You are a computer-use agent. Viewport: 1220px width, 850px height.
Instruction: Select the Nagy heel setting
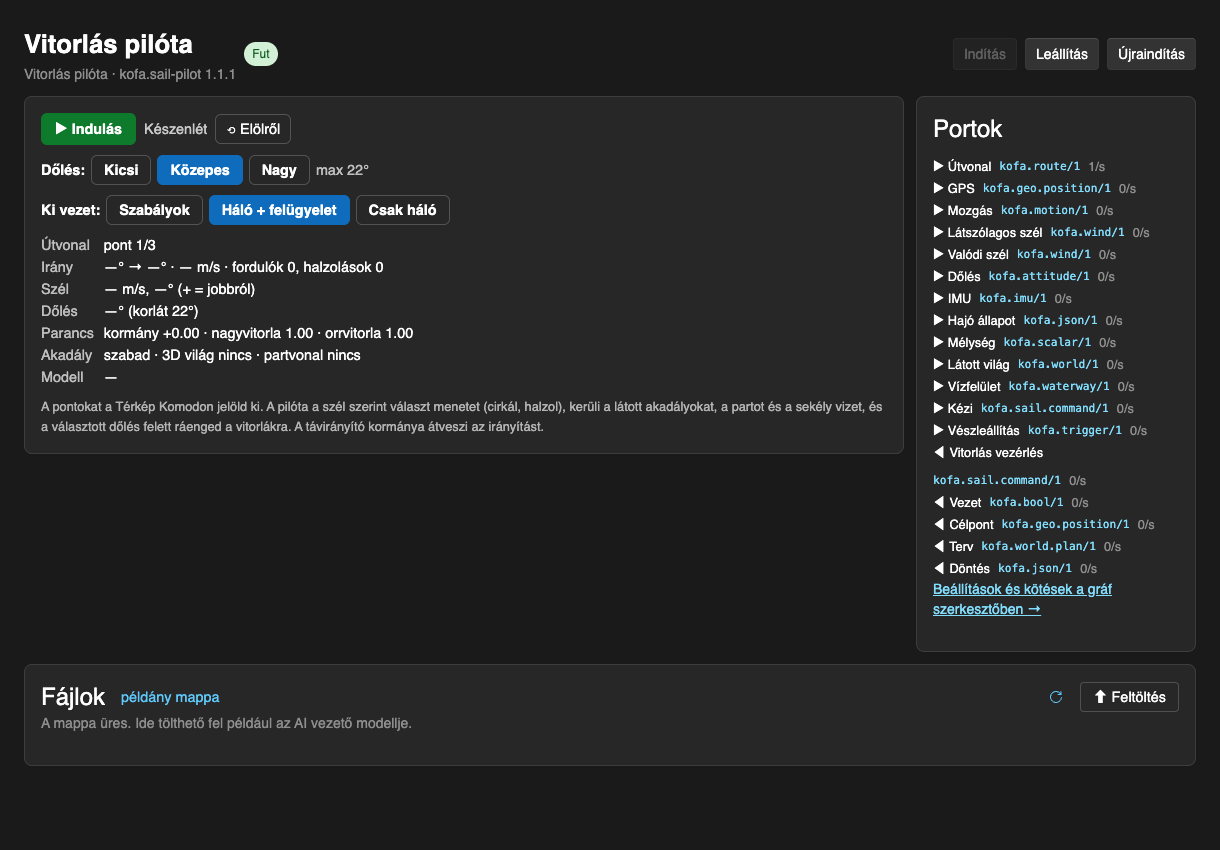279,170
